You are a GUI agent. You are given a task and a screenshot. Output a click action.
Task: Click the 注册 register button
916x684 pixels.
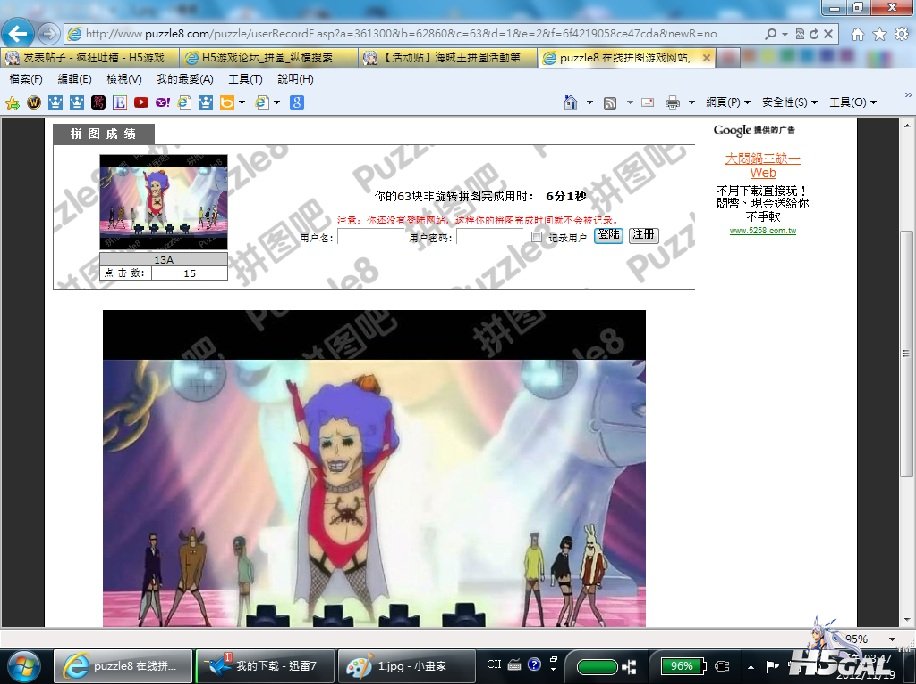tap(644, 235)
